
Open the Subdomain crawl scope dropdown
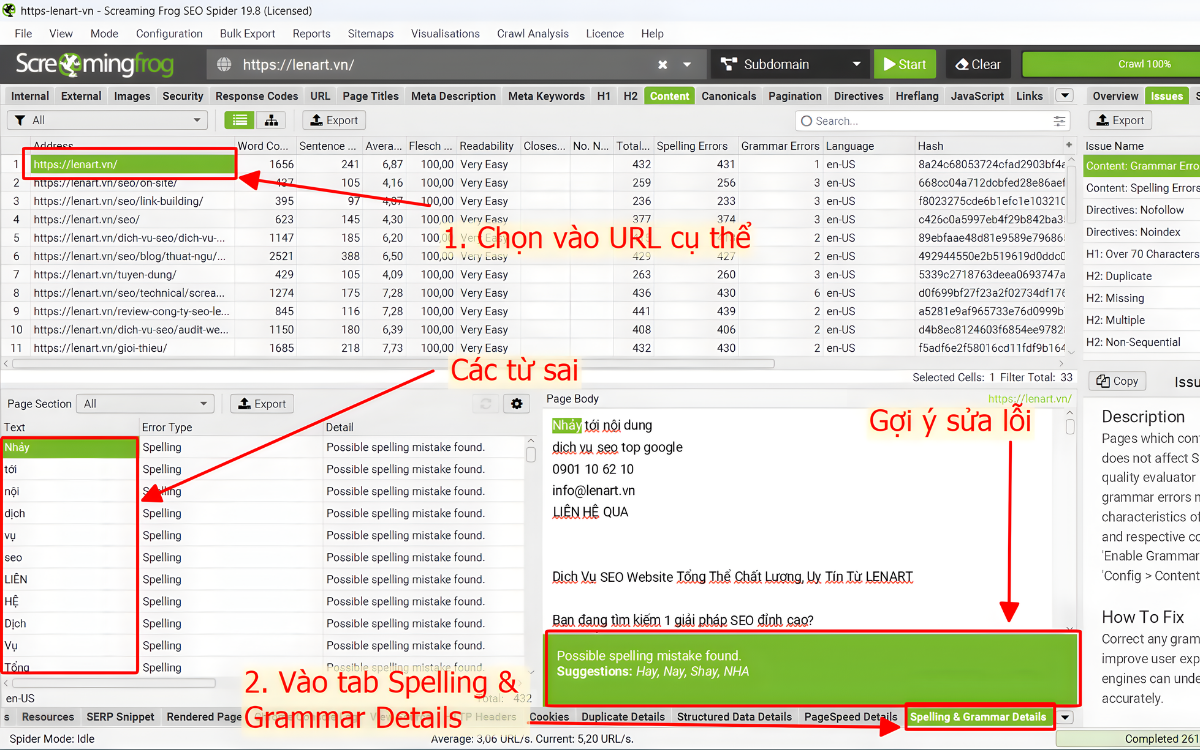pyautogui.click(x=789, y=65)
